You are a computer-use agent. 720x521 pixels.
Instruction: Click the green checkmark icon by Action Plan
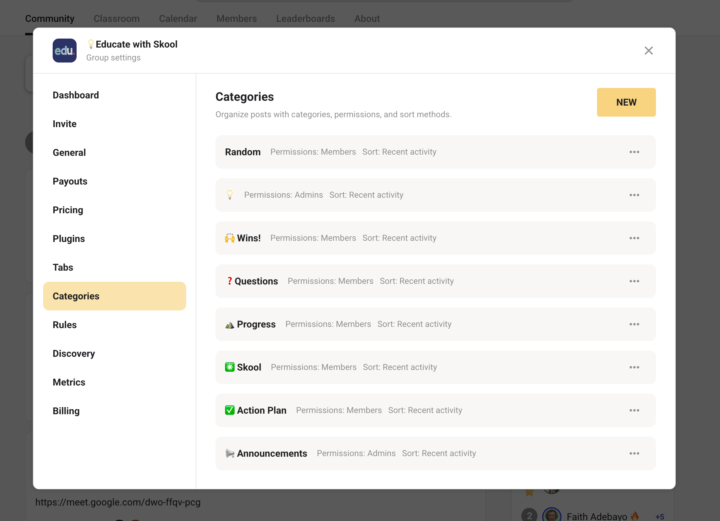pos(230,410)
